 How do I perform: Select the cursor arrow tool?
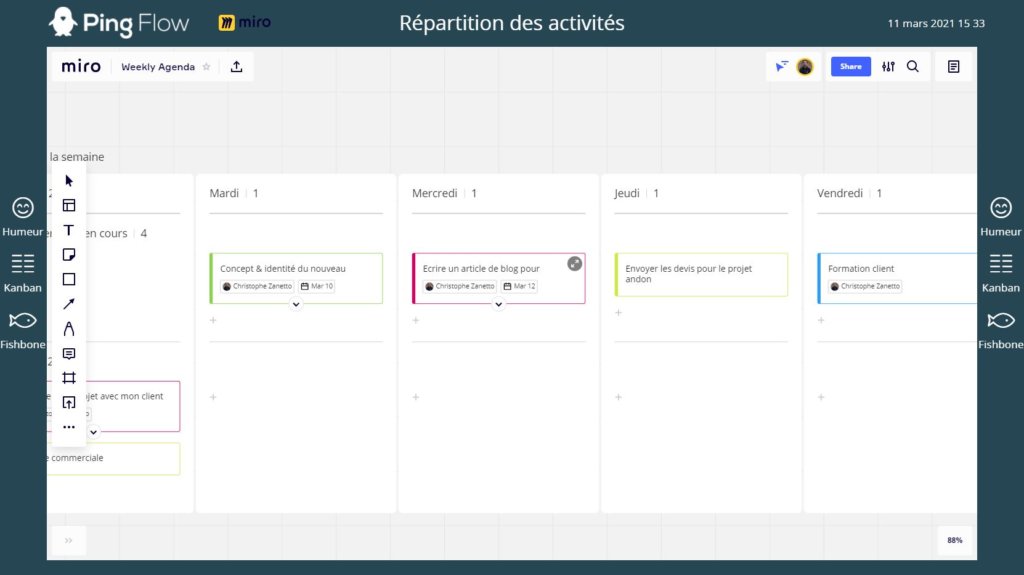69,181
